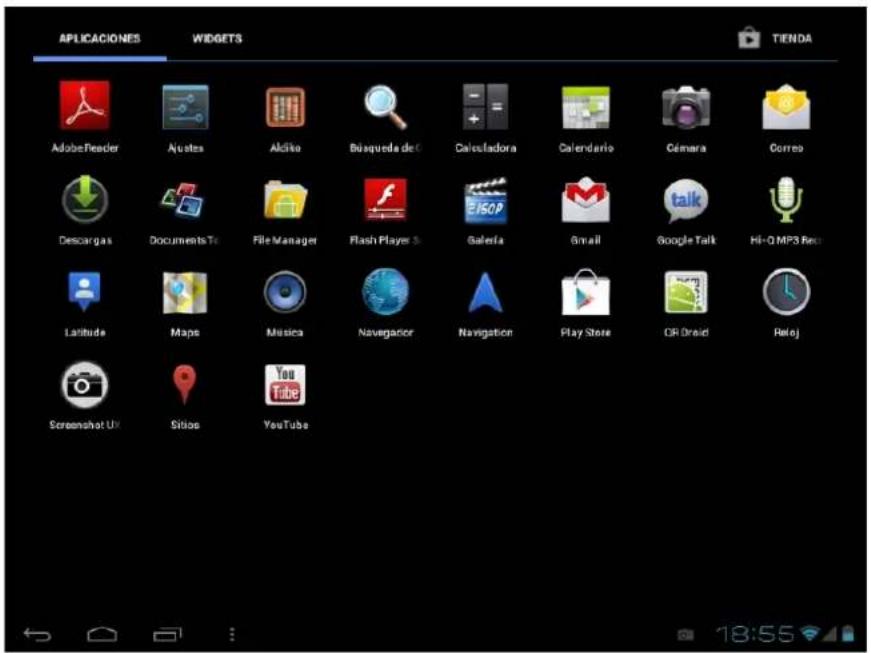
Task: Open the Tienda store link
Action: point(775,38)
